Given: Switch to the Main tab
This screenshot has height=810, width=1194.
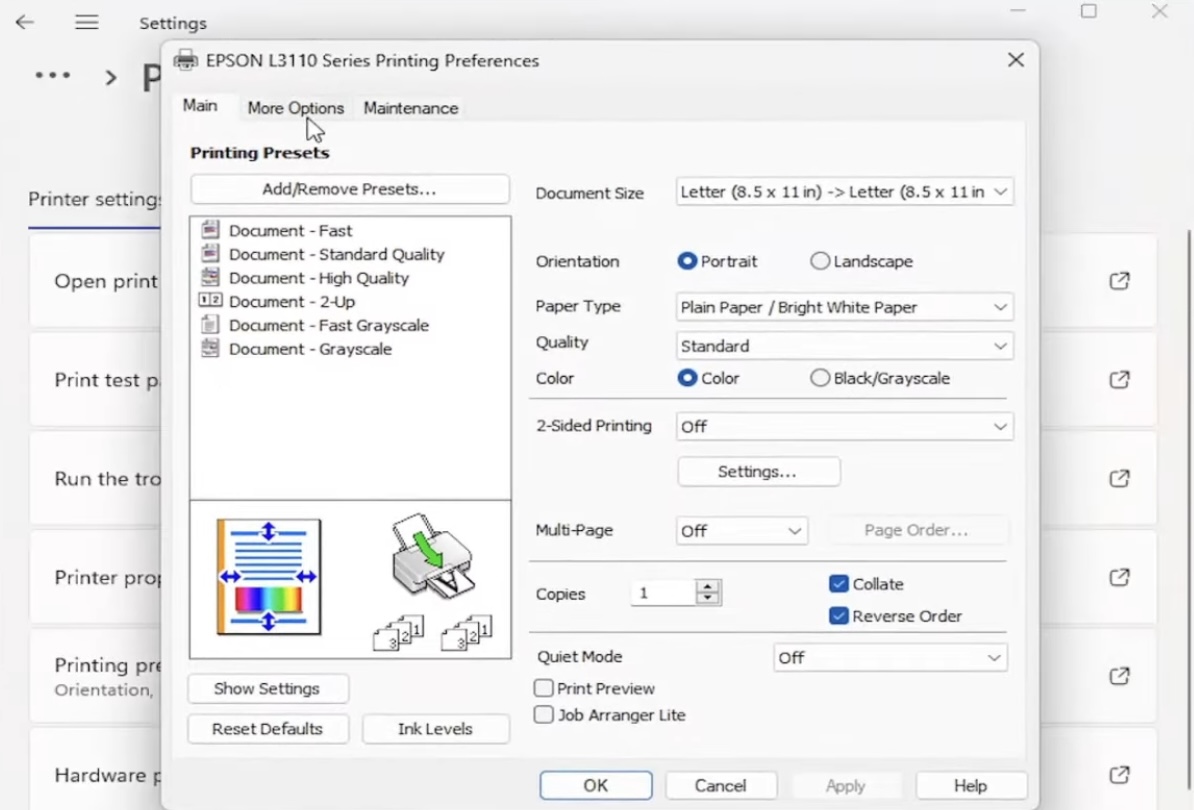Looking at the screenshot, I should click(x=200, y=106).
